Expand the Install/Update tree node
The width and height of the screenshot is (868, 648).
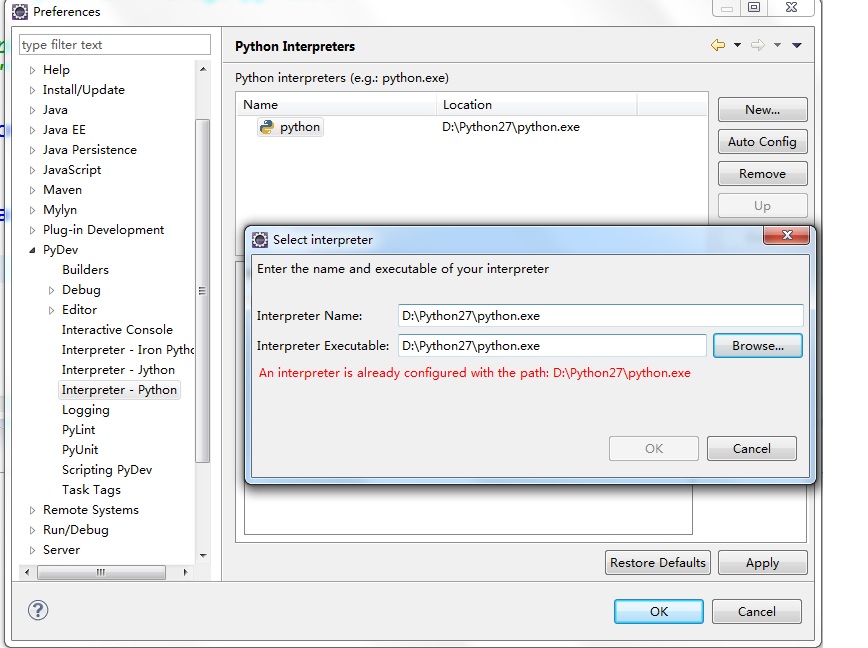coord(33,90)
